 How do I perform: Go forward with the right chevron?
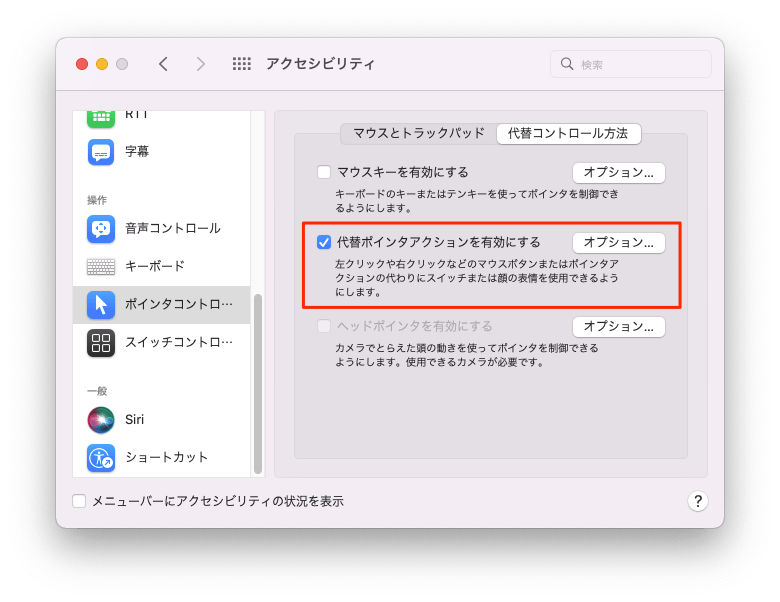point(200,64)
